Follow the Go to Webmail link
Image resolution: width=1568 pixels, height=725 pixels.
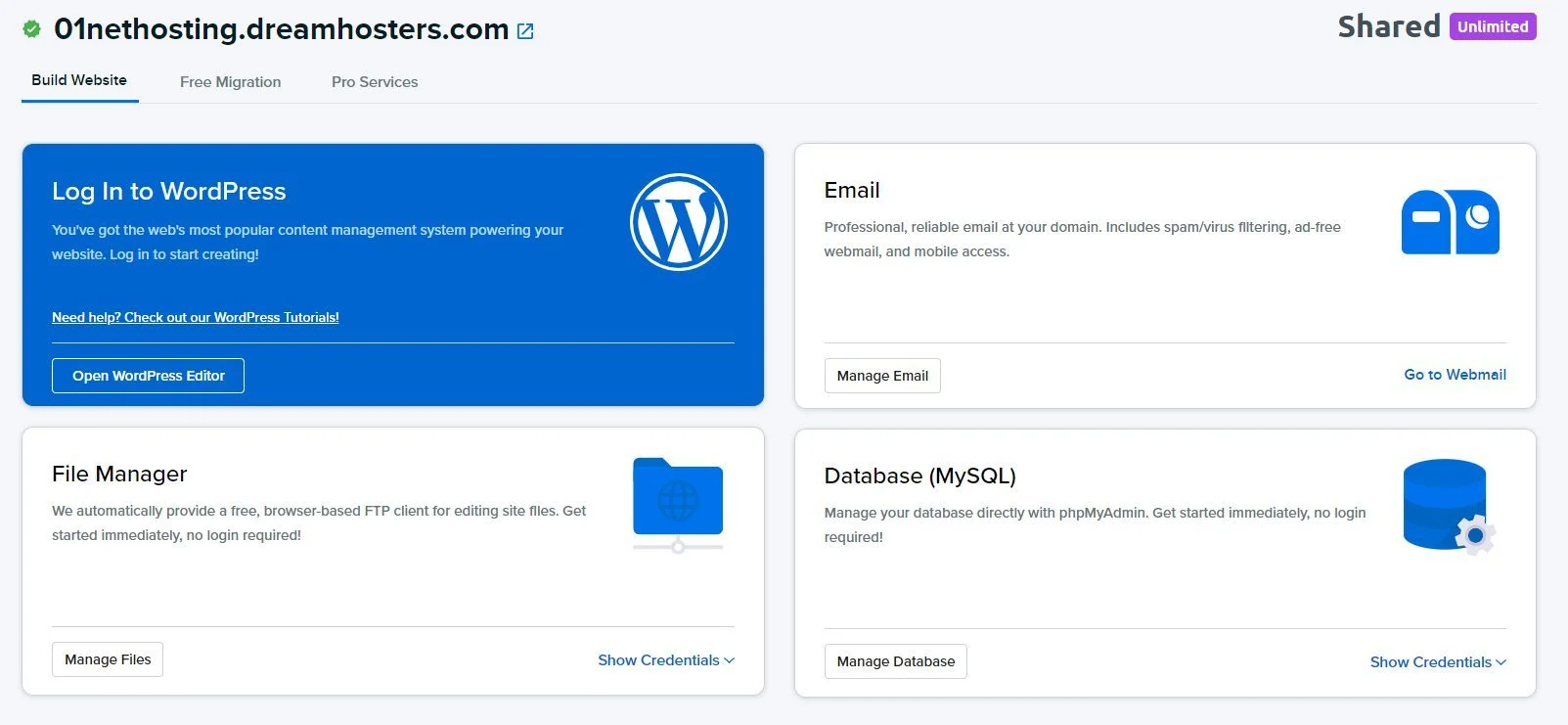pyautogui.click(x=1455, y=375)
